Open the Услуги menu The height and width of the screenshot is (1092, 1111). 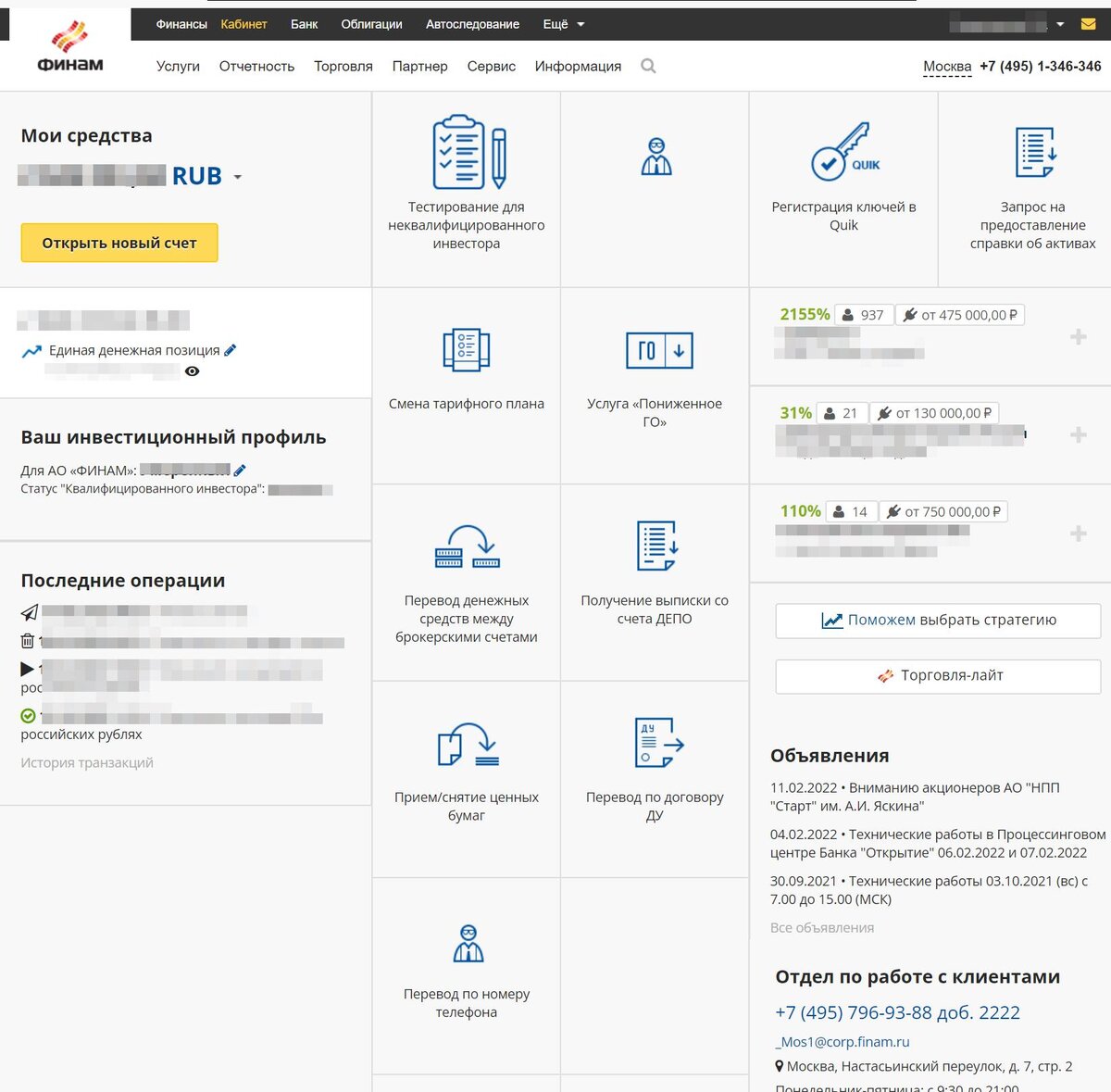(x=178, y=66)
